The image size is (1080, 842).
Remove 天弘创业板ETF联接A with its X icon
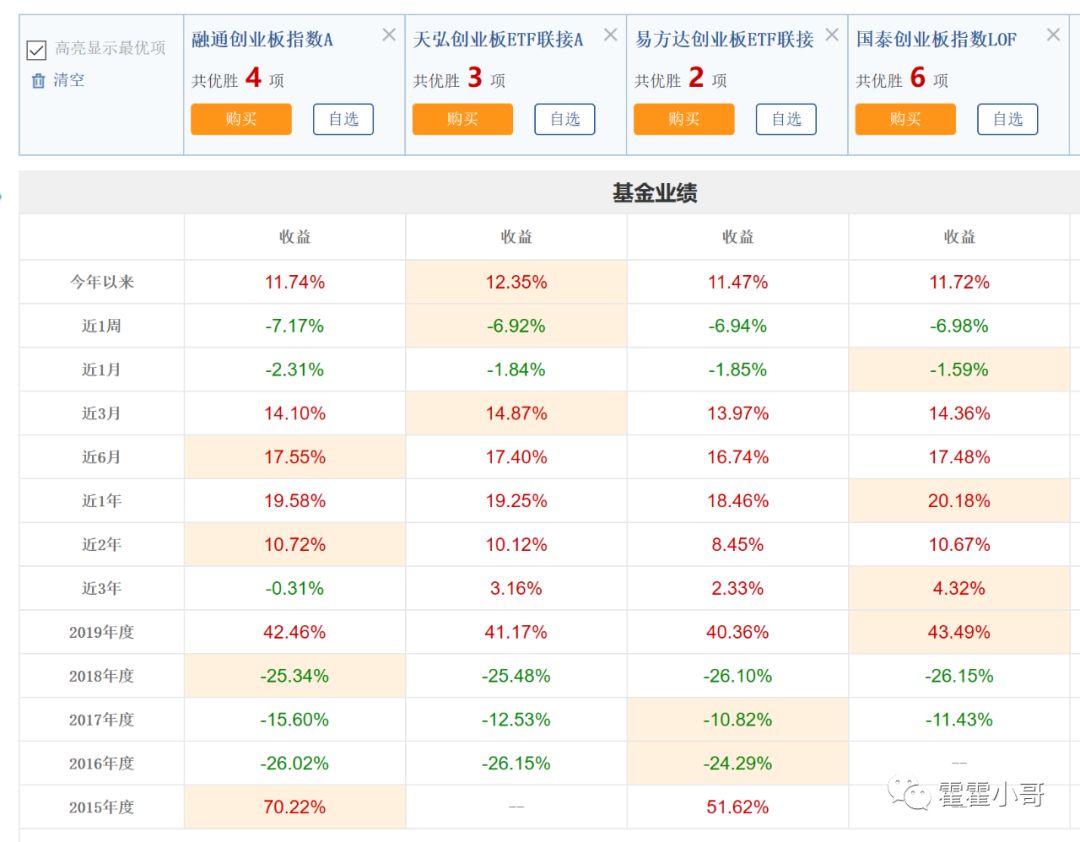[610, 36]
